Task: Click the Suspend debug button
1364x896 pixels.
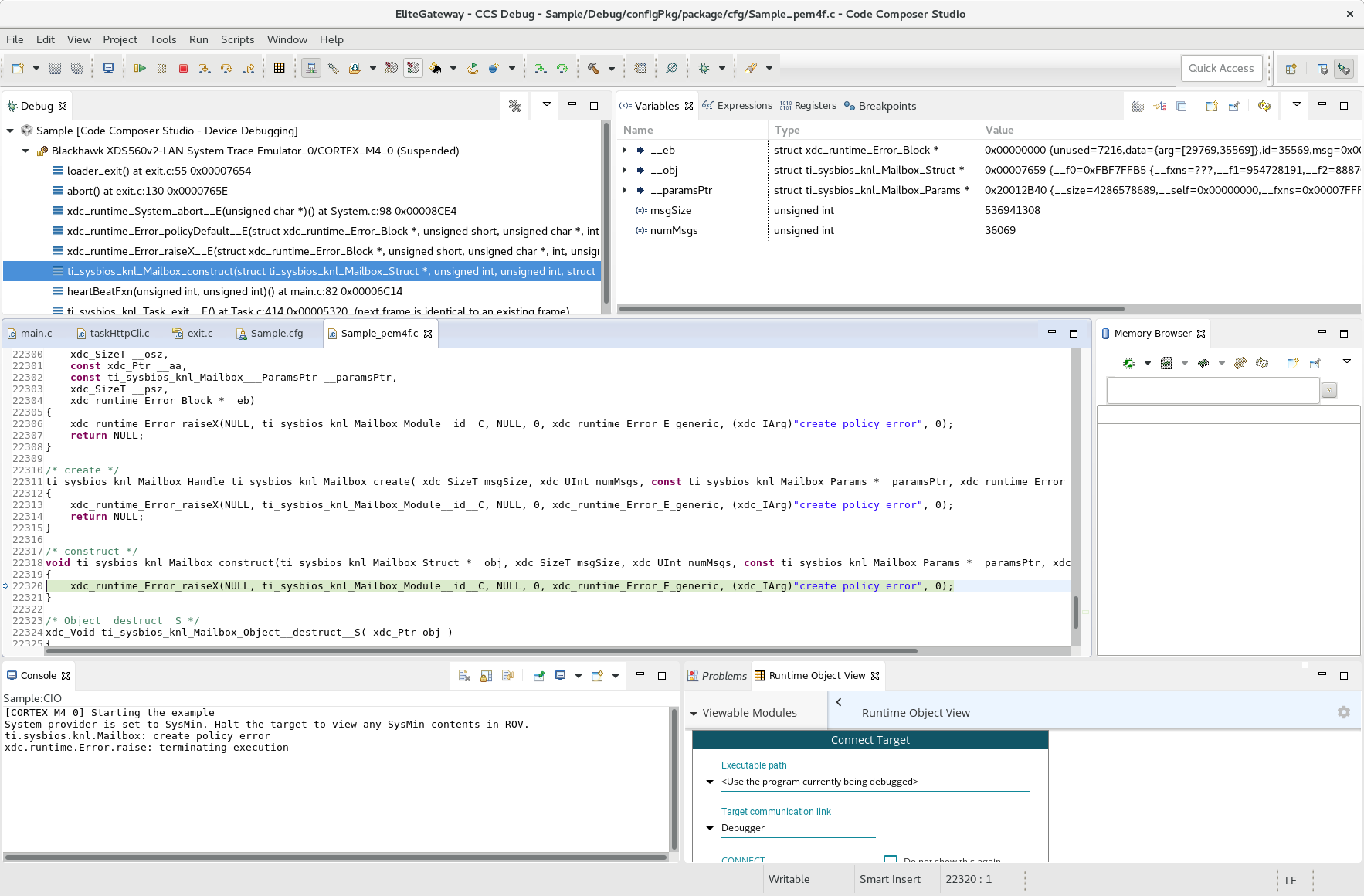Action: (x=161, y=68)
